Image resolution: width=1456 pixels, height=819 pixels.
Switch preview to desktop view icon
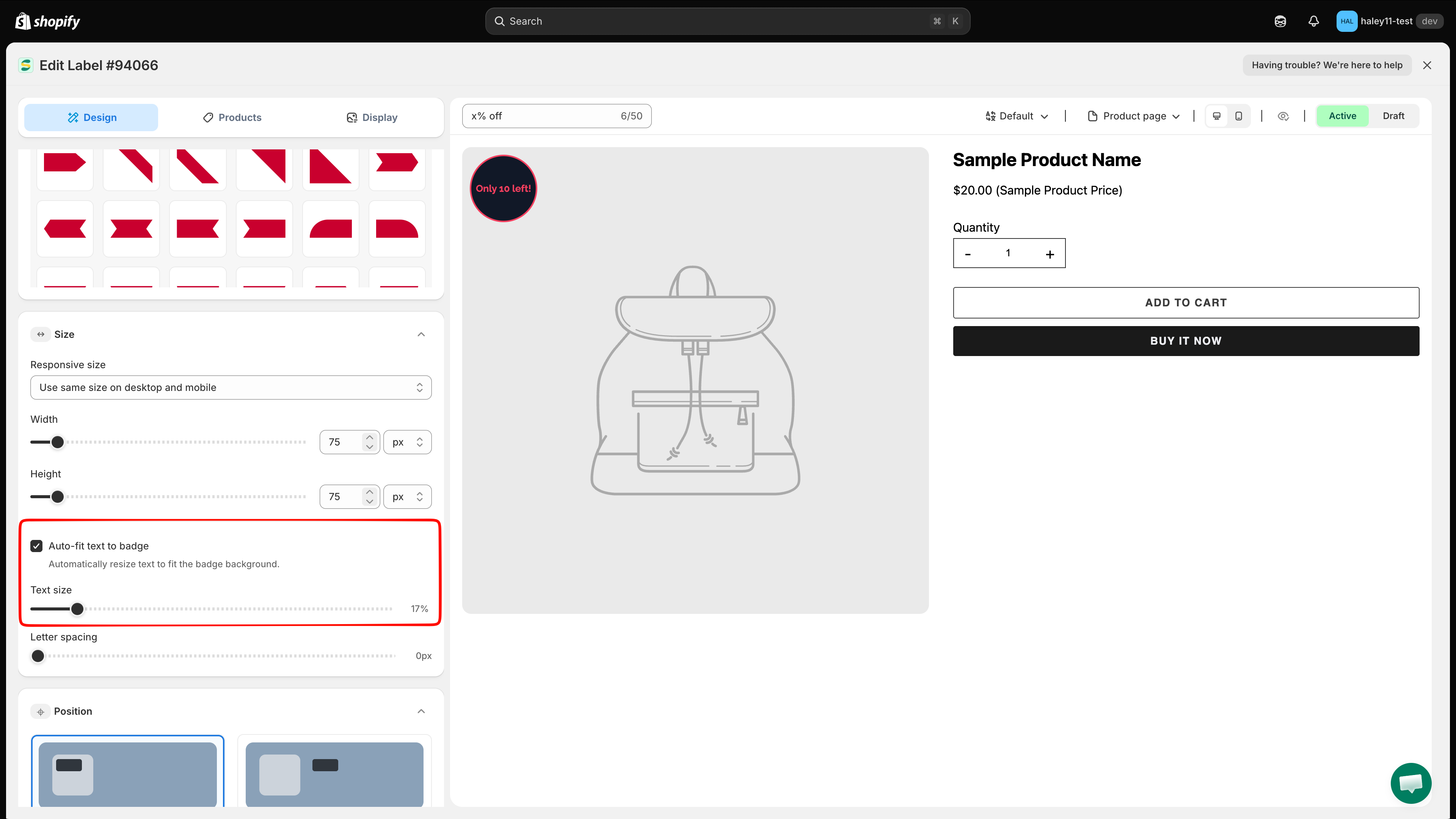point(1217,116)
